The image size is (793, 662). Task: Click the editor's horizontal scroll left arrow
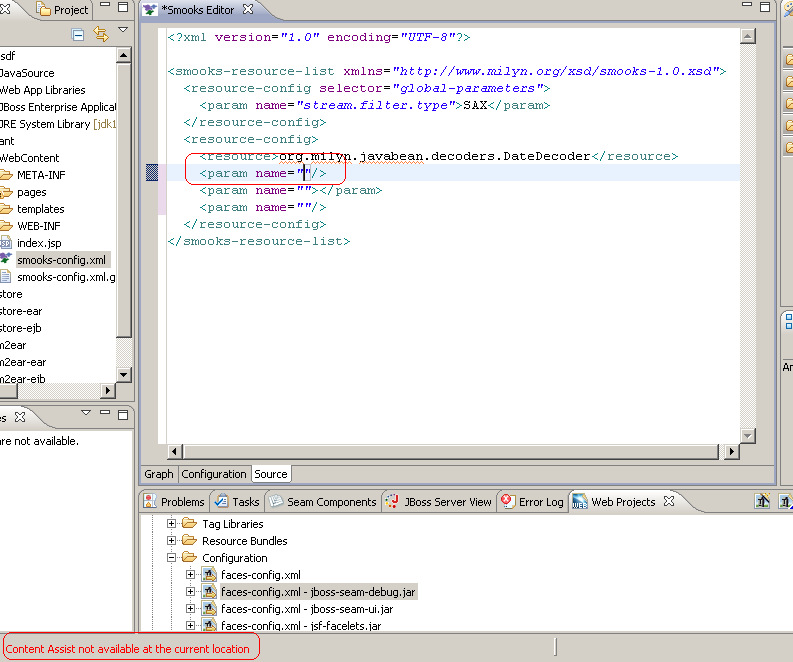click(174, 452)
